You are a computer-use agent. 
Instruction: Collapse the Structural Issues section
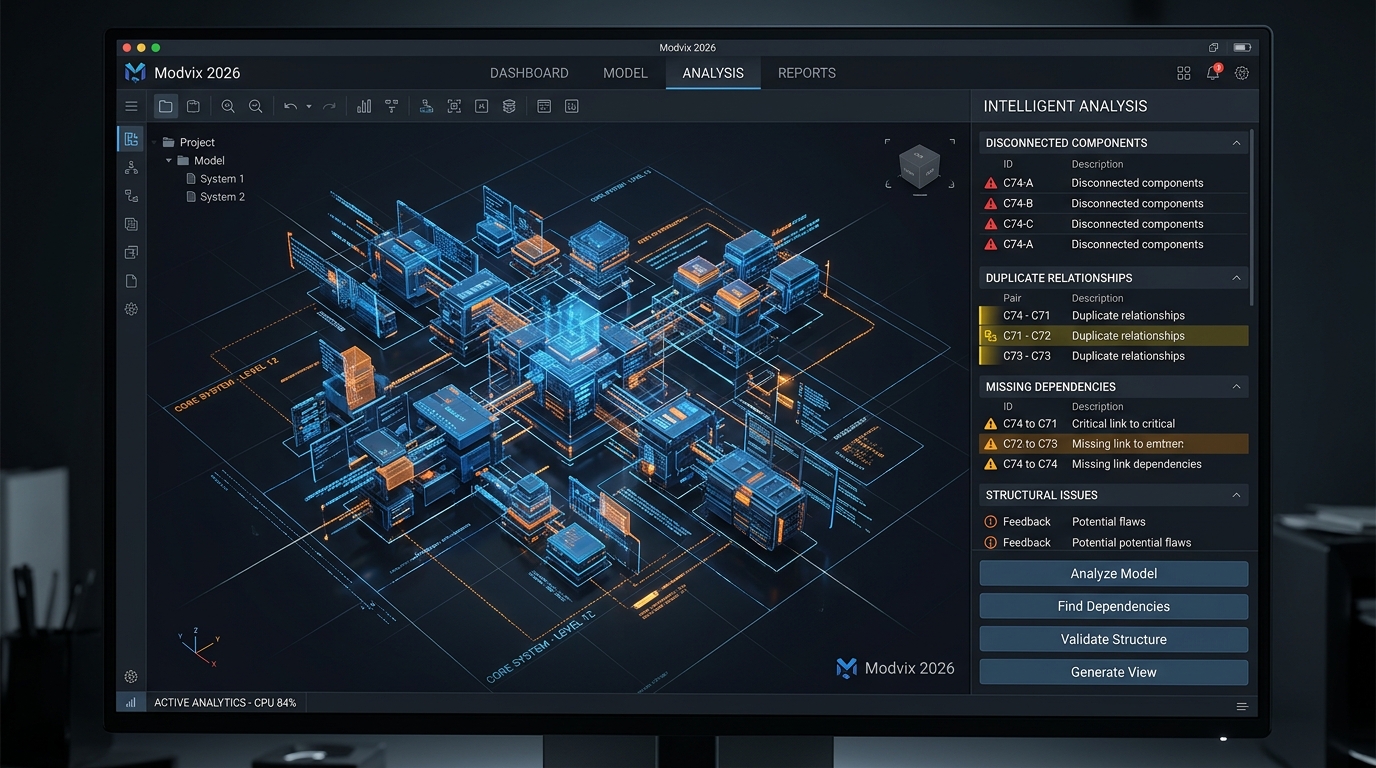(1236, 495)
